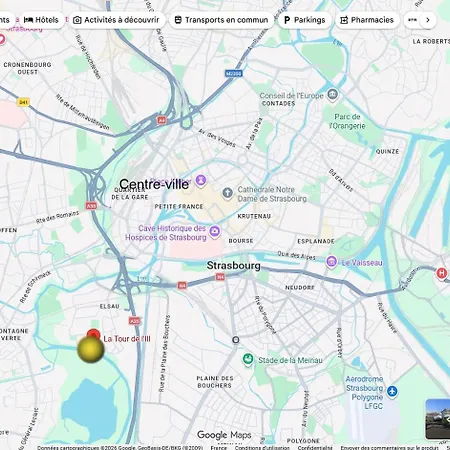This screenshot has height=450, width=450.
Task: Select the transit station icon near Plaine des Bouchers
Action: click(236, 340)
